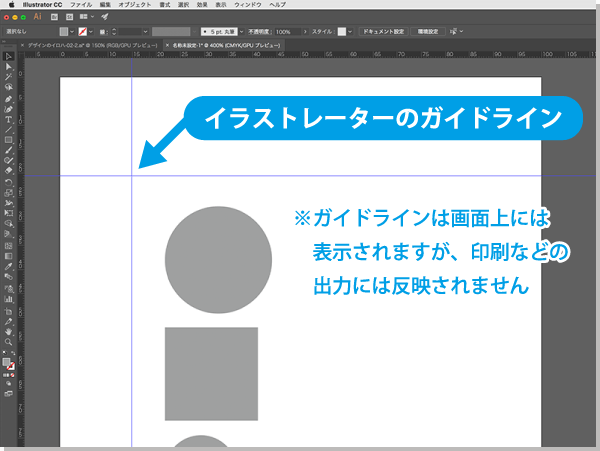Select the Mesh tool
Viewport: 600px width, 451px height.
pyautogui.click(x=8, y=246)
